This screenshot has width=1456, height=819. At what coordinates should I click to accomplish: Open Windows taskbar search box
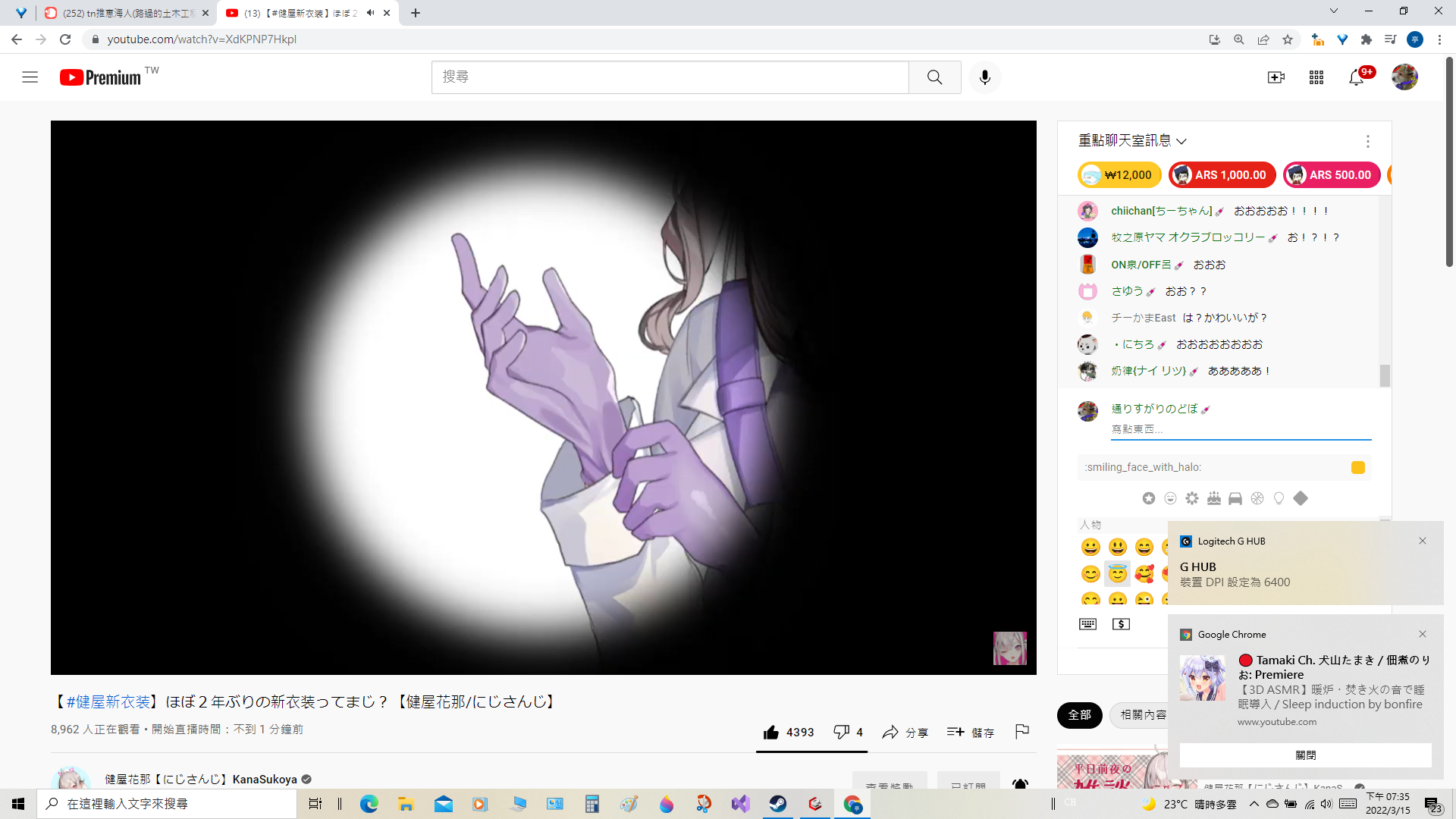[x=167, y=804]
